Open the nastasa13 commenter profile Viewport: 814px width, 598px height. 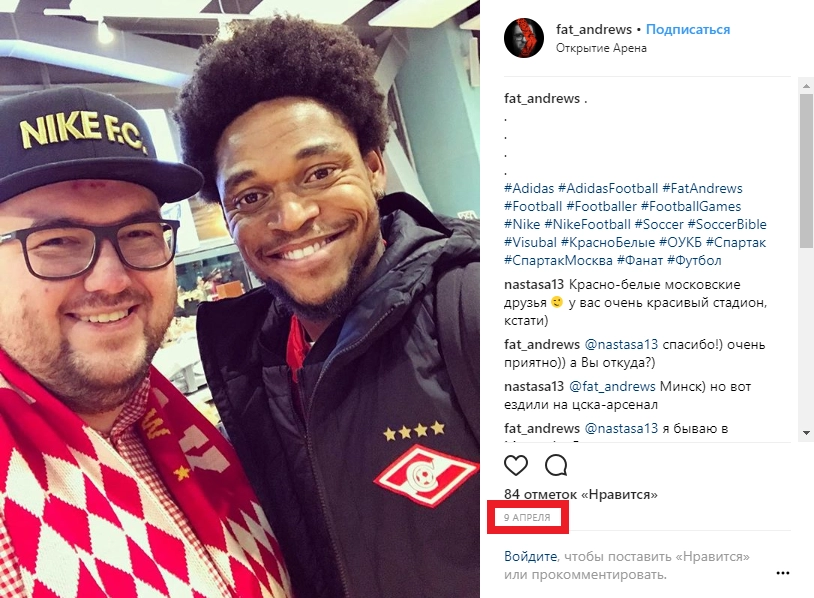pyautogui.click(x=534, y=284)
